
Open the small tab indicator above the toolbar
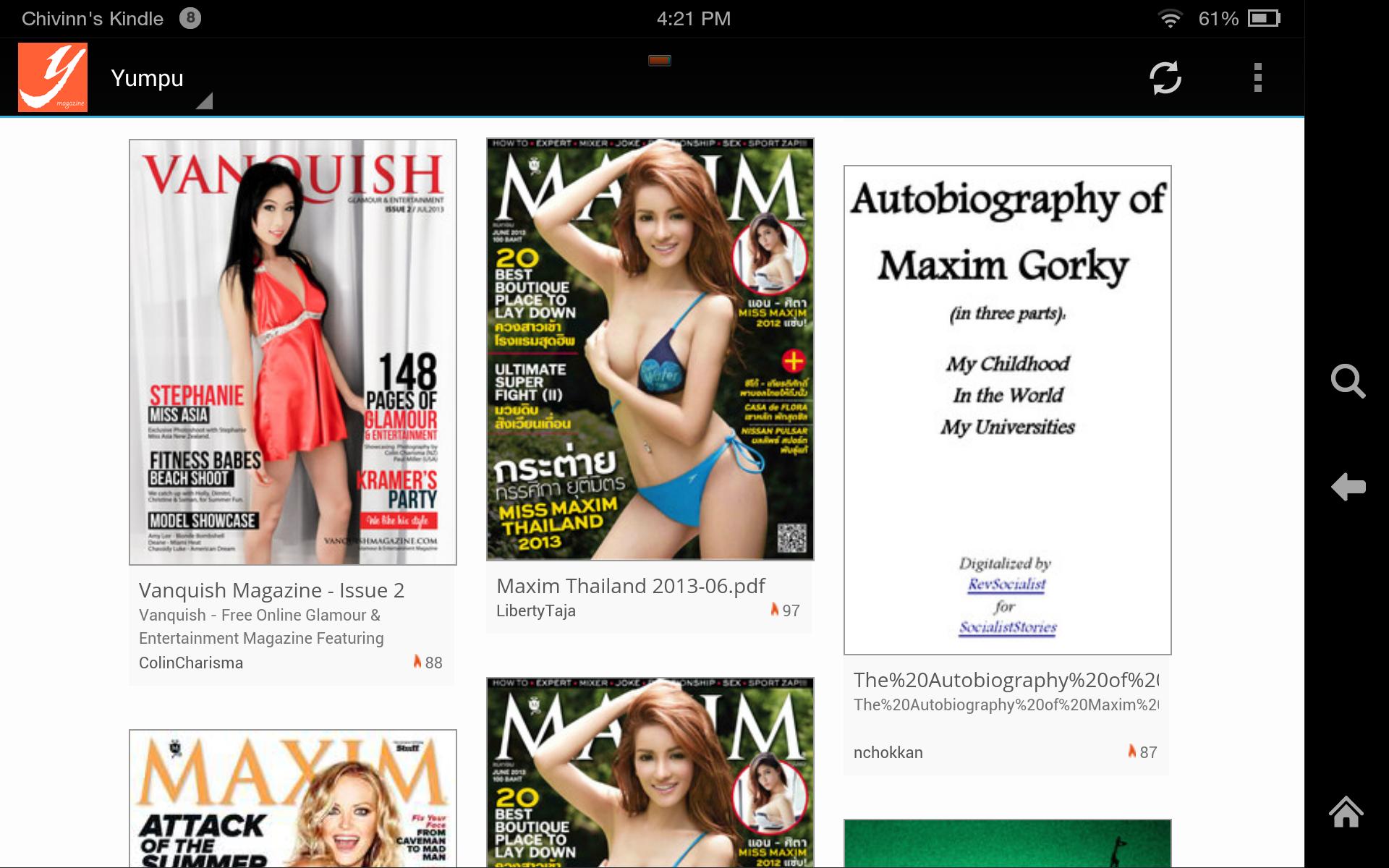[660, 61]
